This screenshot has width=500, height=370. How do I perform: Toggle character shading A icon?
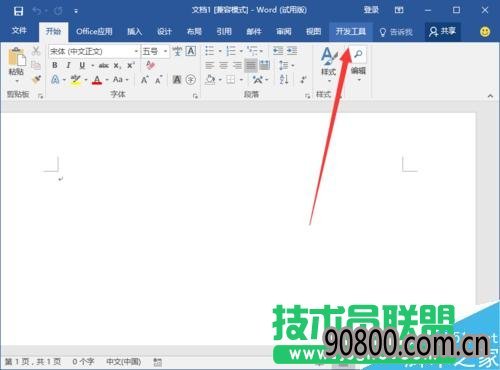[x=177, y=80]
